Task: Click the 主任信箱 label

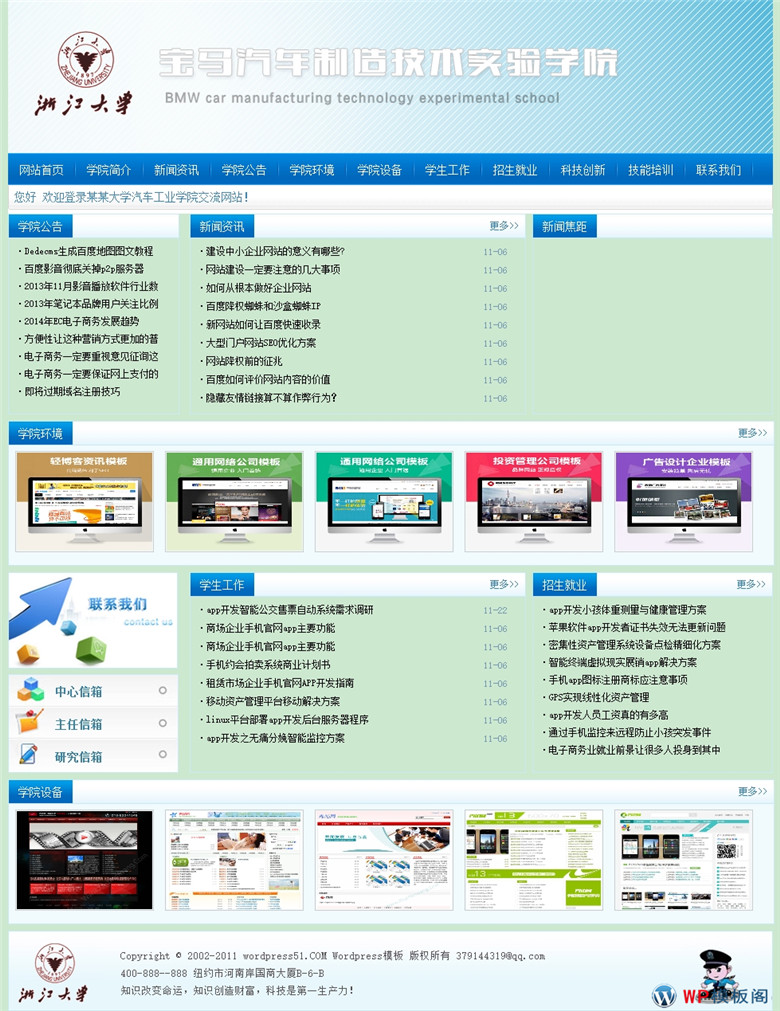Action: [x=79, y=724]
